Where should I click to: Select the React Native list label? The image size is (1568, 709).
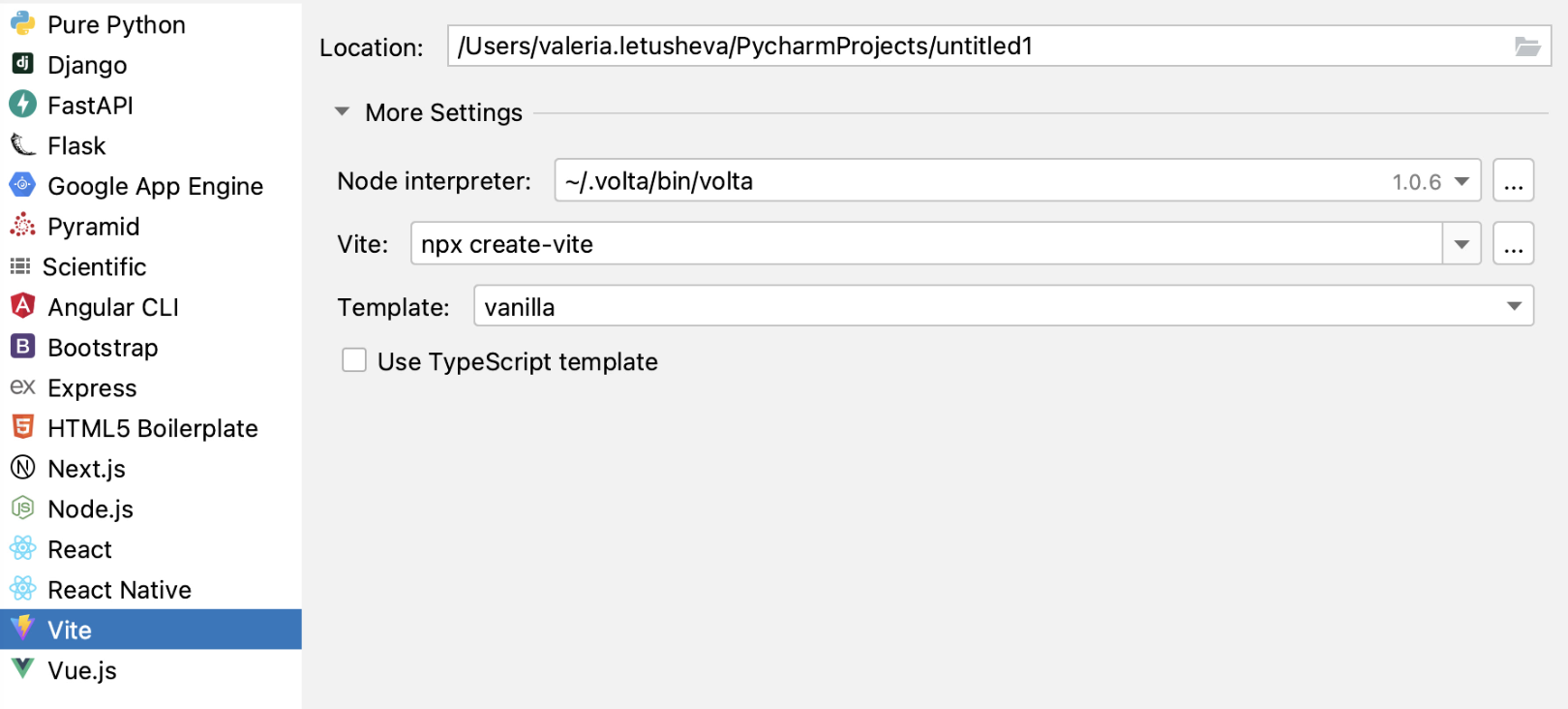[119, 590]
